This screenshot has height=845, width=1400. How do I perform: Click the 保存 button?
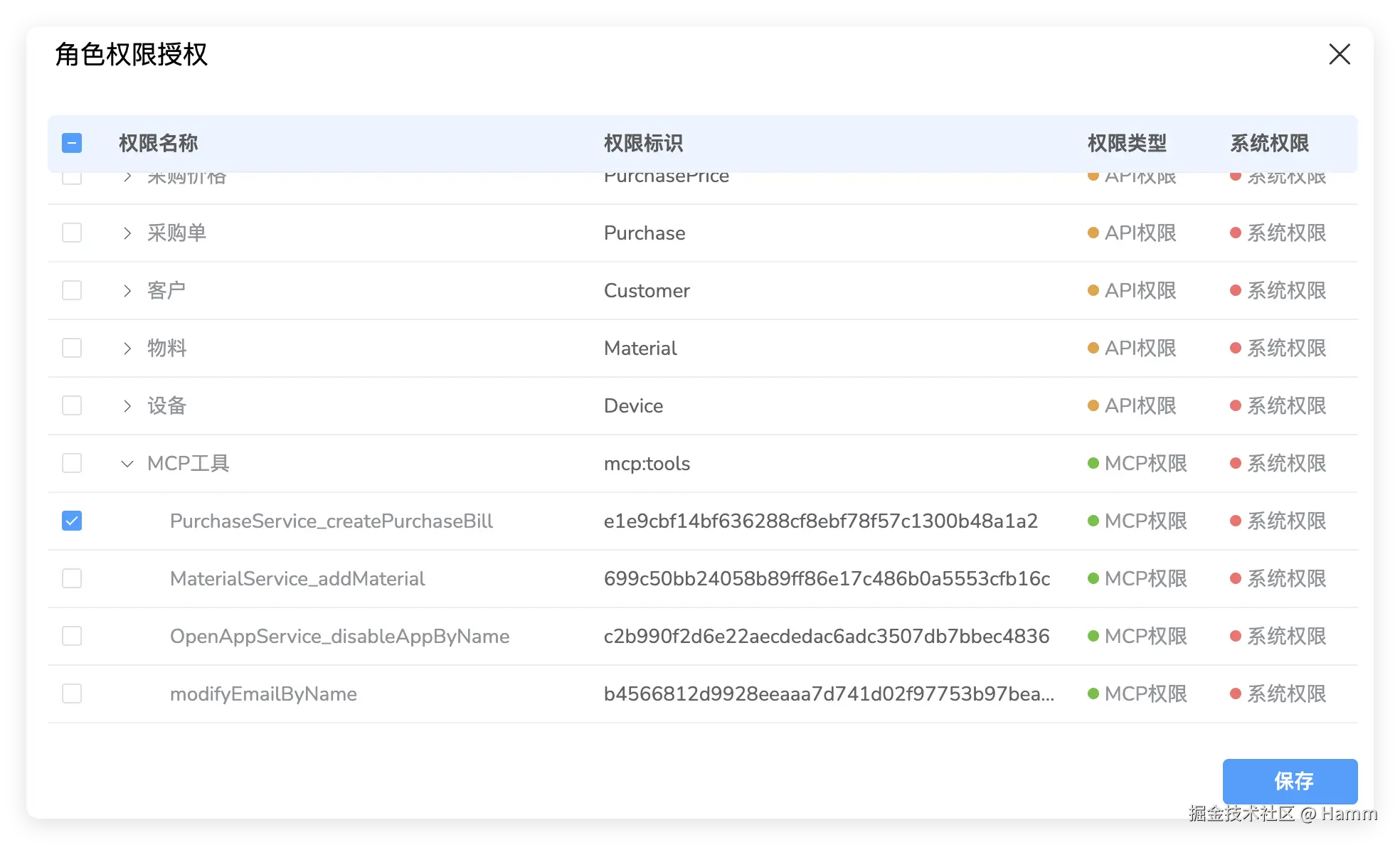click(1289, 781)
